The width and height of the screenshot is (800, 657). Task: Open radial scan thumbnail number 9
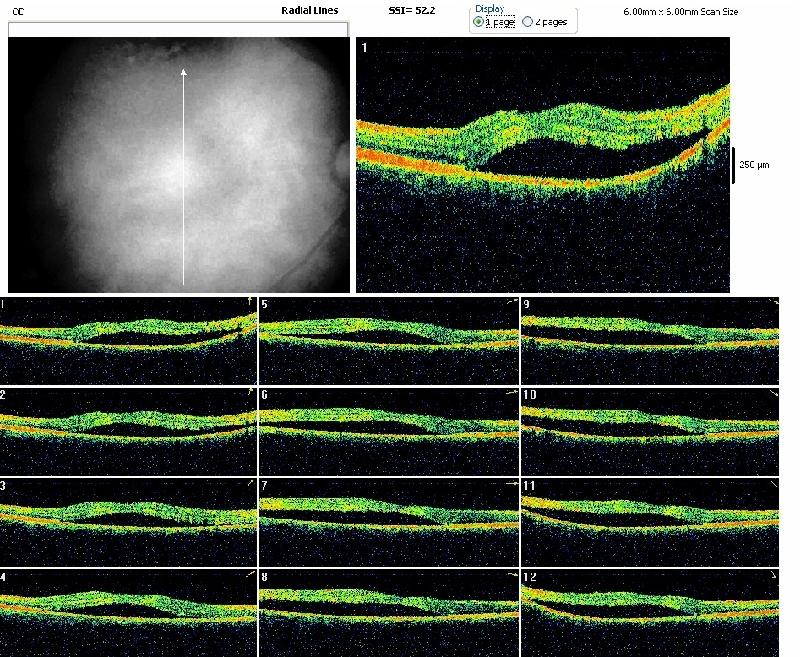click(650, 341)
